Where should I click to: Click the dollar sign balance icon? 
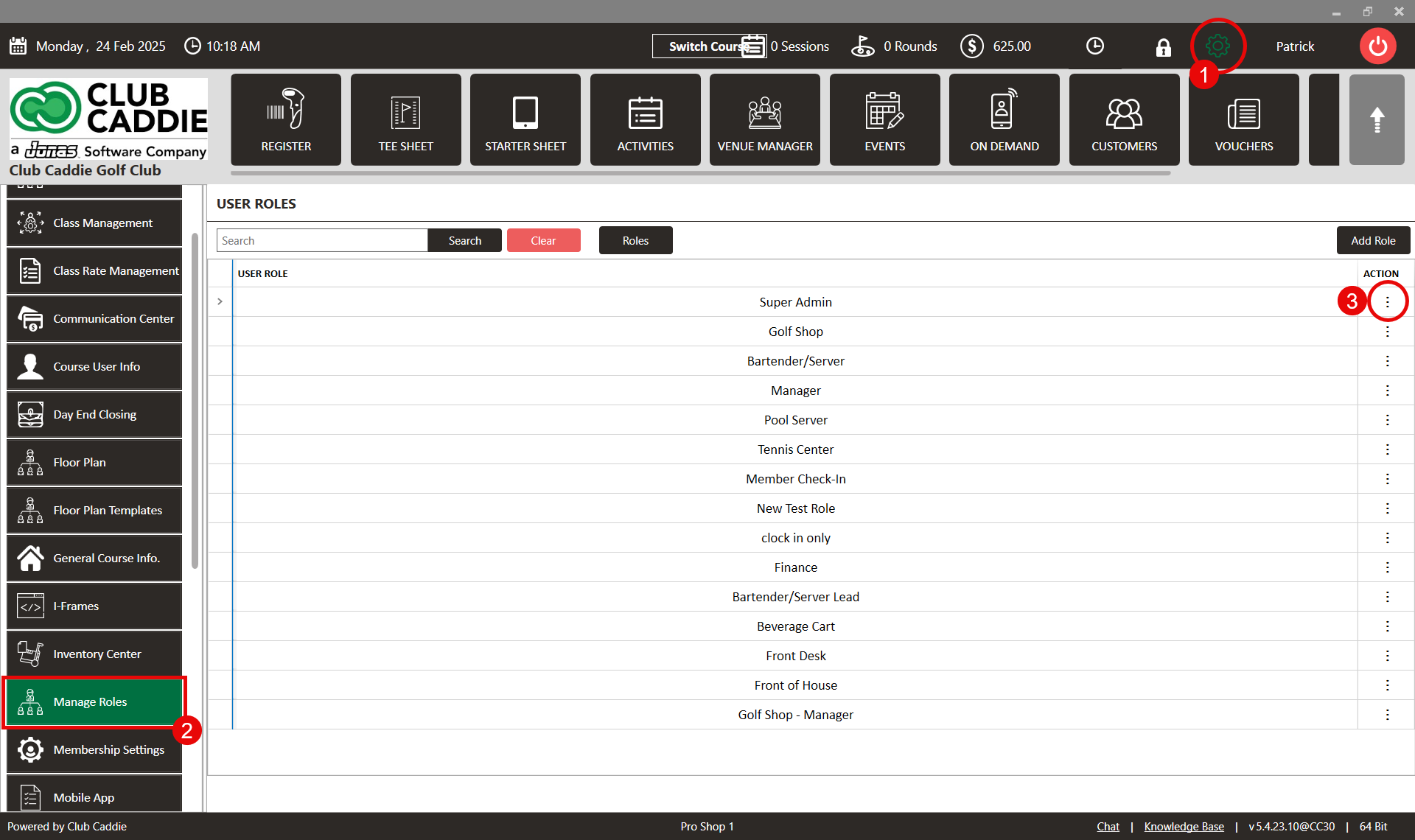[x=972, y=46]
